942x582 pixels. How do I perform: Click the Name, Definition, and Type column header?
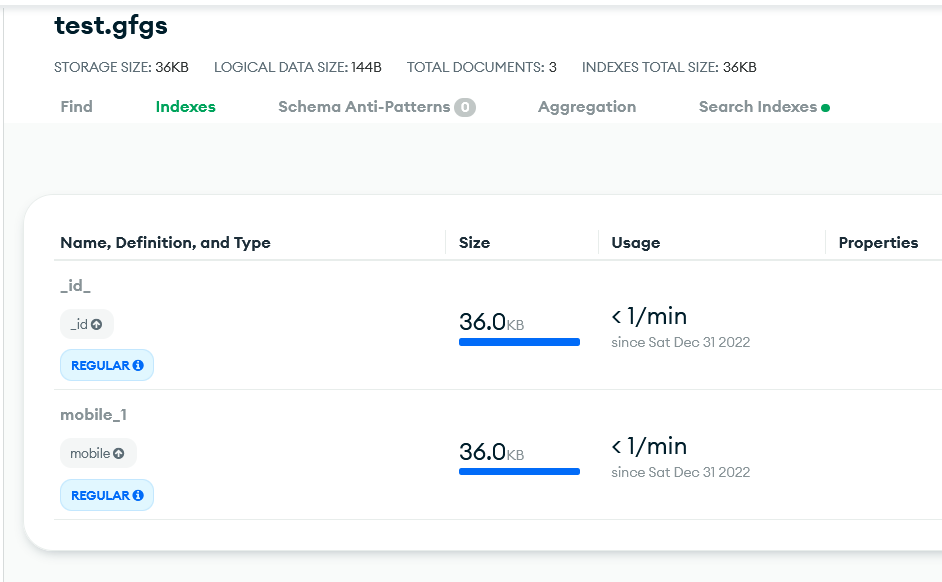pyautogui.click(x=165, y=243)
